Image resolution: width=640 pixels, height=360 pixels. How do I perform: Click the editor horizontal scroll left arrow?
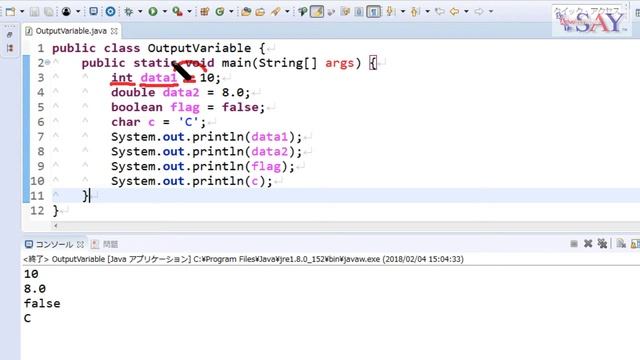coord(55,225)
